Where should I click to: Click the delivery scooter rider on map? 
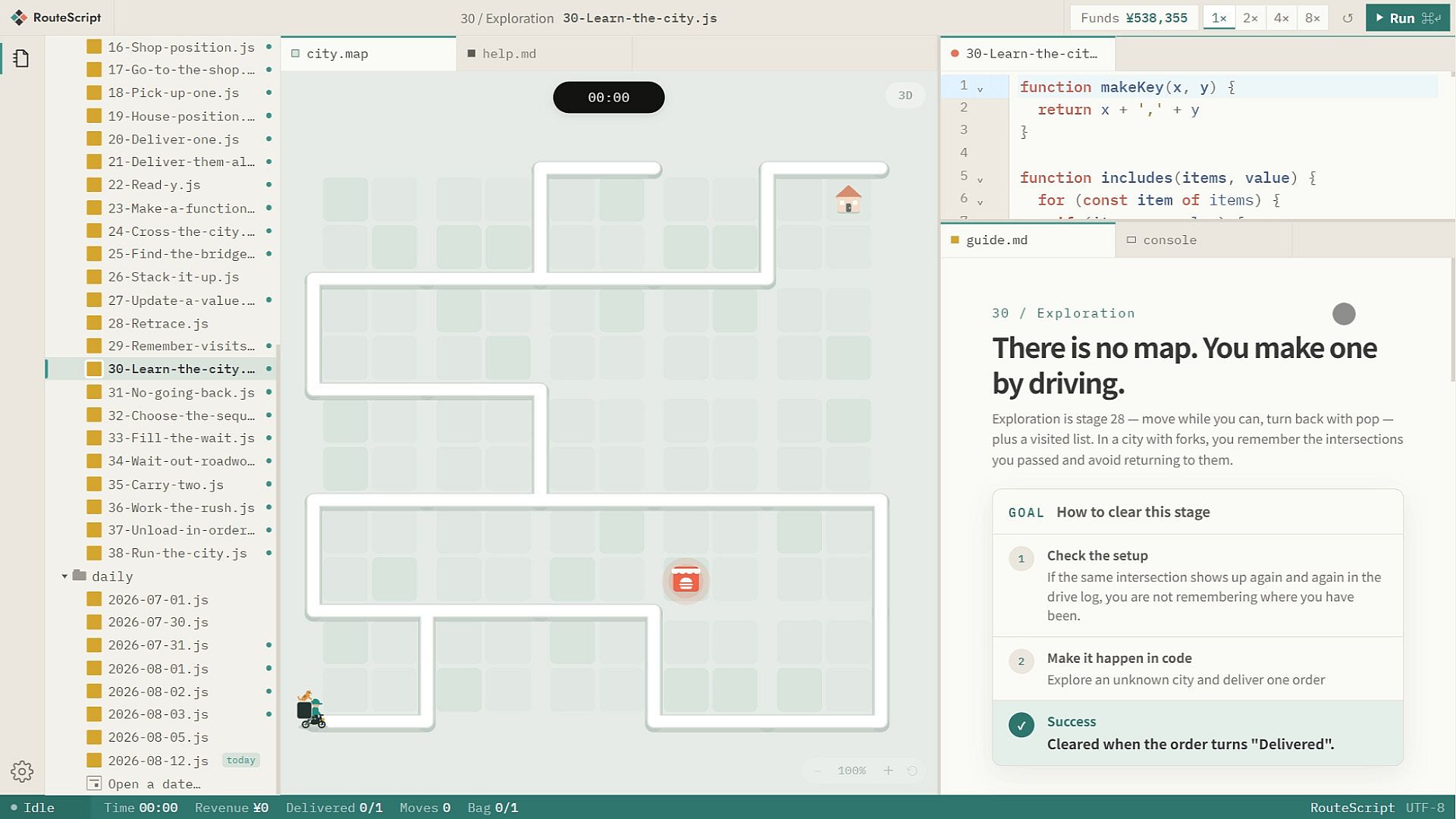(x=311, y=710)
